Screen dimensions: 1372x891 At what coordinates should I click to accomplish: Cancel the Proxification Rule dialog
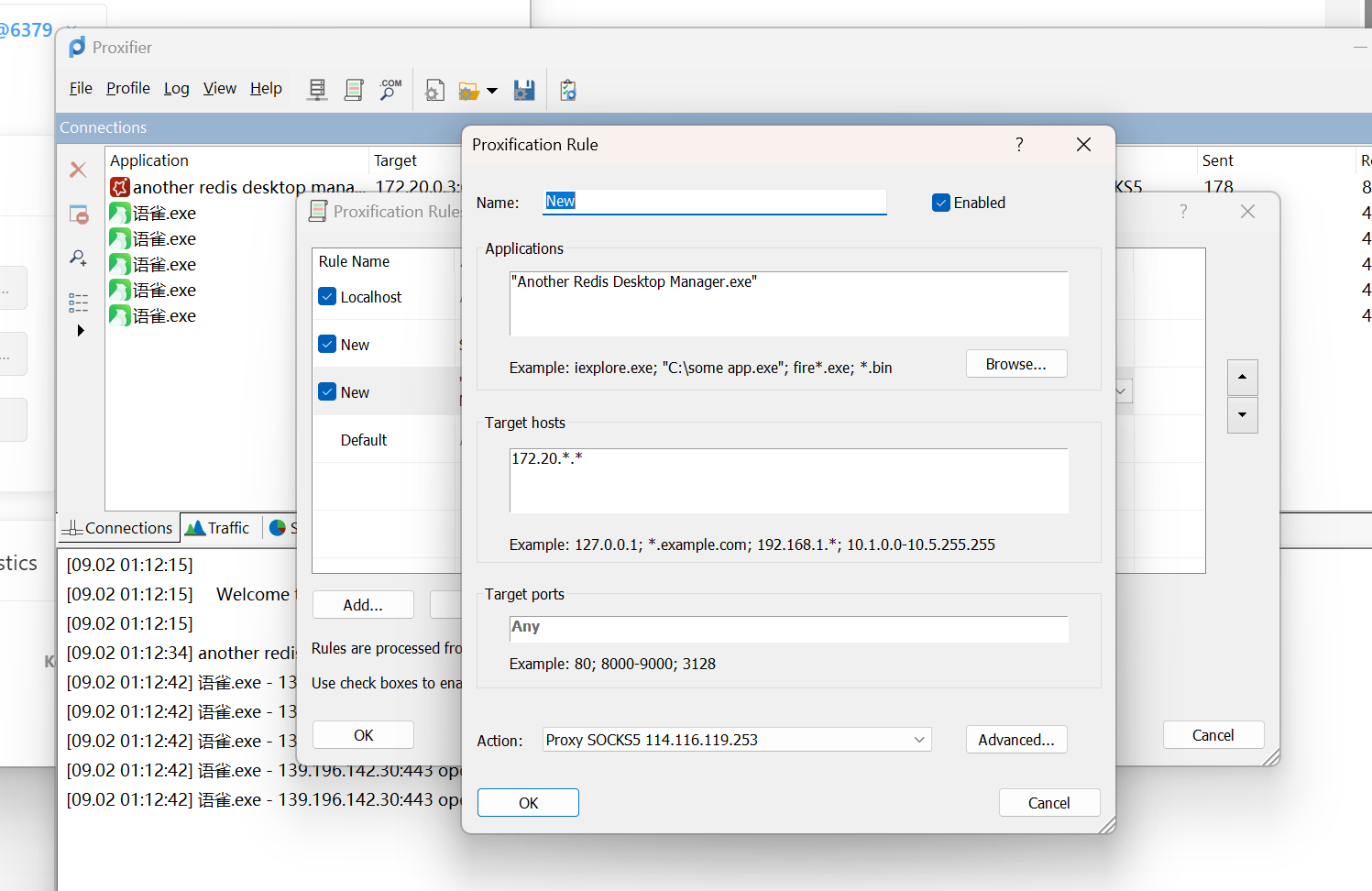[1049, 803]
